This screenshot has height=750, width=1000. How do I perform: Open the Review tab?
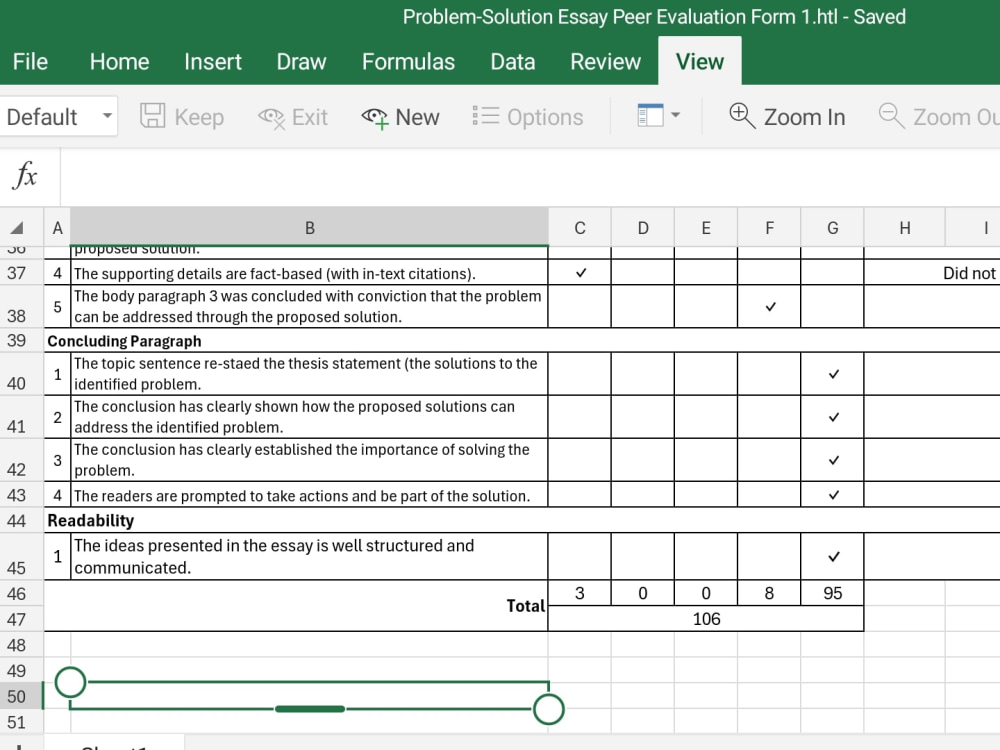click(x=605, y=62)
